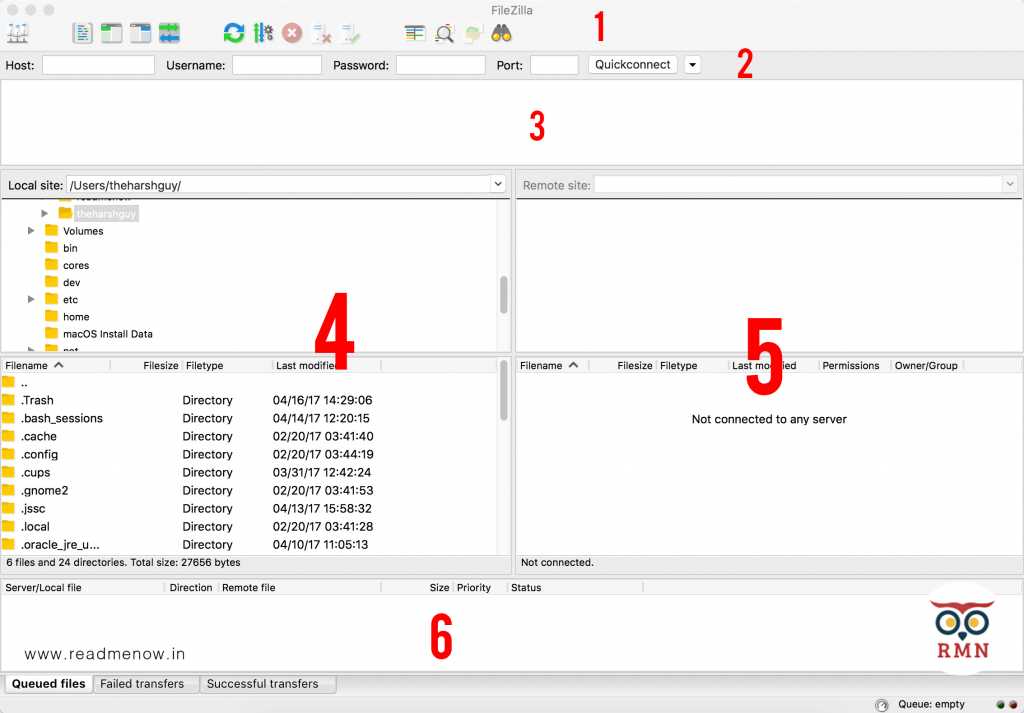Click inside the Host input field
The image size is (1024, 713).
pos(98,64)
